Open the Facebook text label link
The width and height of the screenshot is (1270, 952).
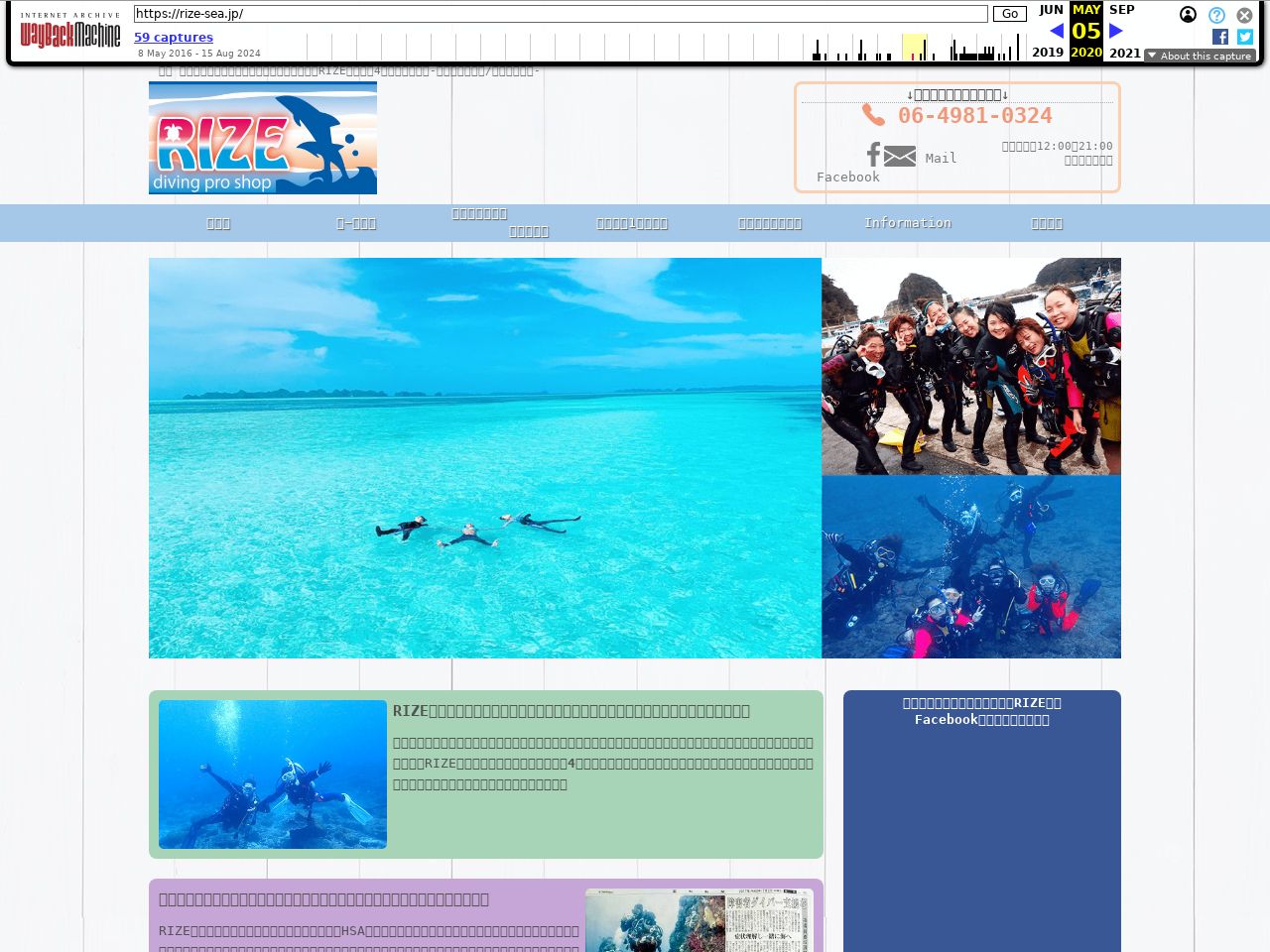(848, 177)
